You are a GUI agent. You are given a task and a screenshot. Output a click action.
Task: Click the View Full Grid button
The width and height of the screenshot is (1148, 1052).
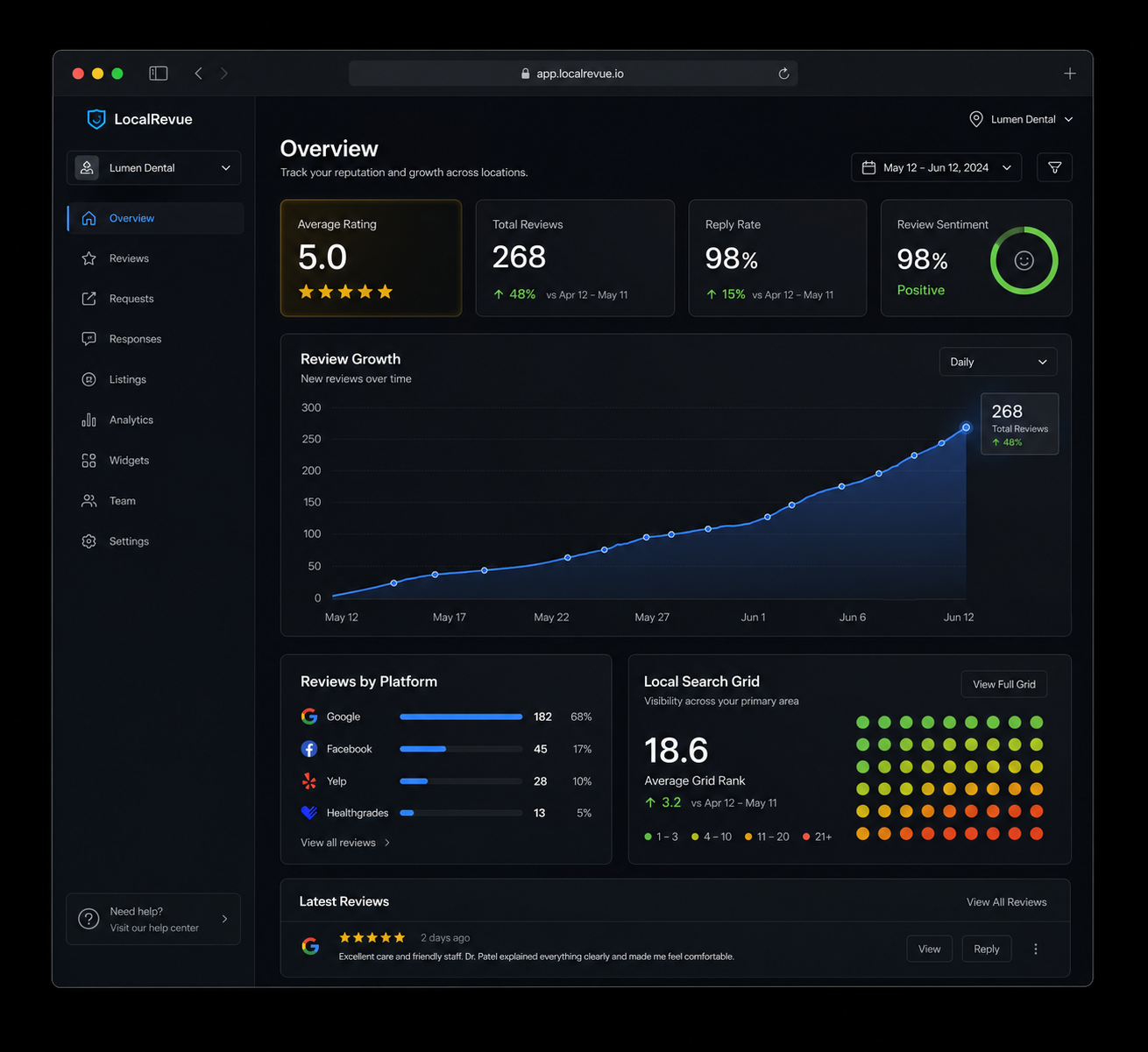pos(1004,684)
